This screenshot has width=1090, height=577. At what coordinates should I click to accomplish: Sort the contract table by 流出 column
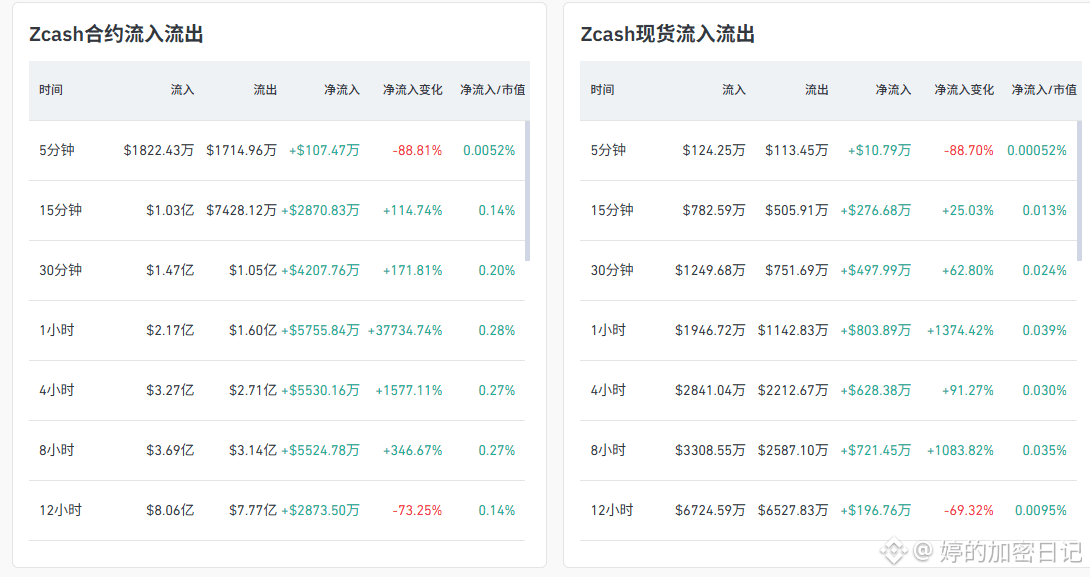point(265,90)
